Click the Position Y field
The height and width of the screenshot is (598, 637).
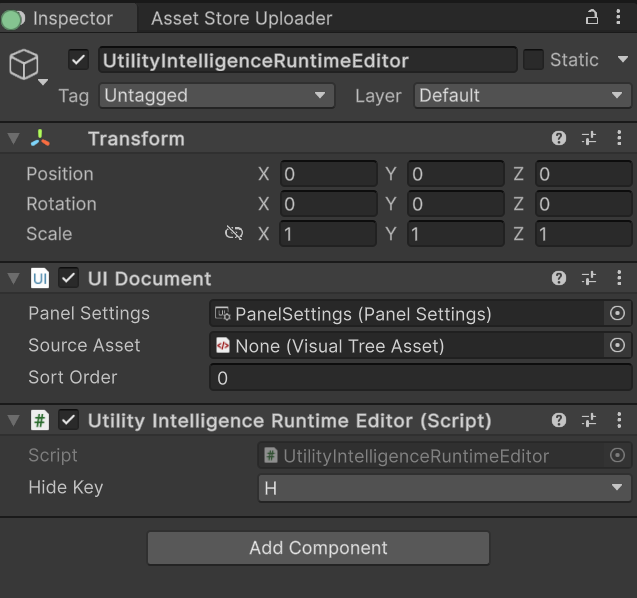(x=456, y=174)
